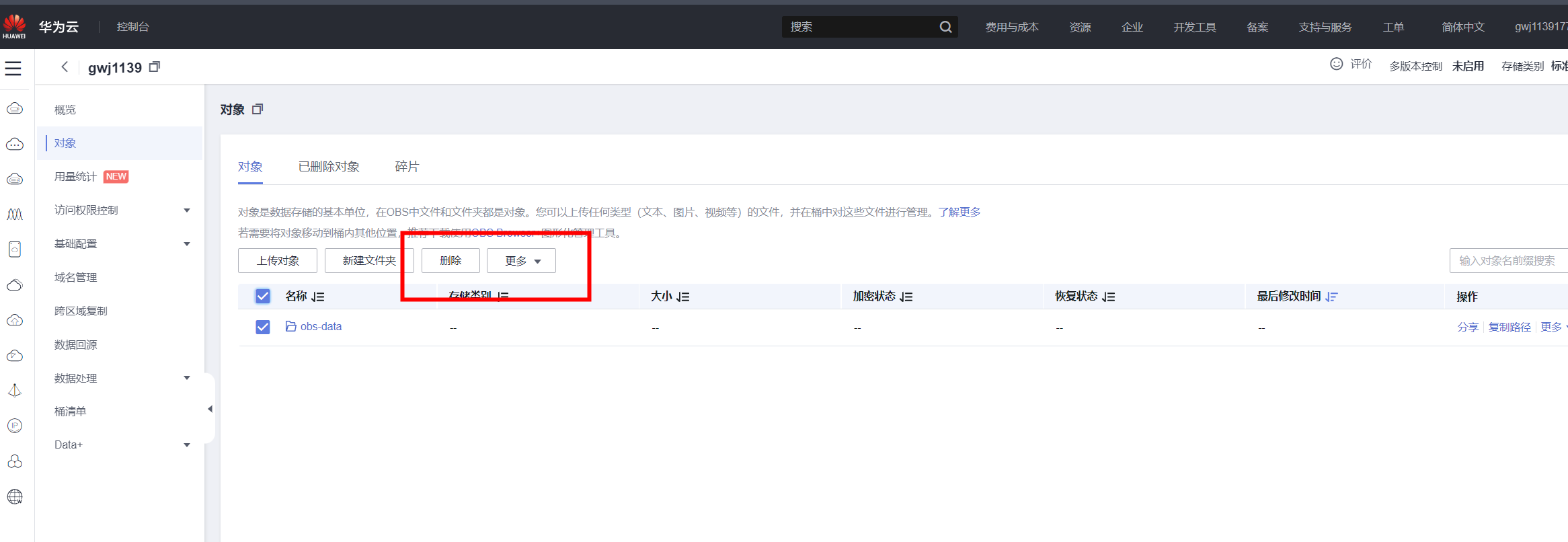Open 企业 in top navigation
This screenshot has width=1568, height=542.
tap(1132, 27)
